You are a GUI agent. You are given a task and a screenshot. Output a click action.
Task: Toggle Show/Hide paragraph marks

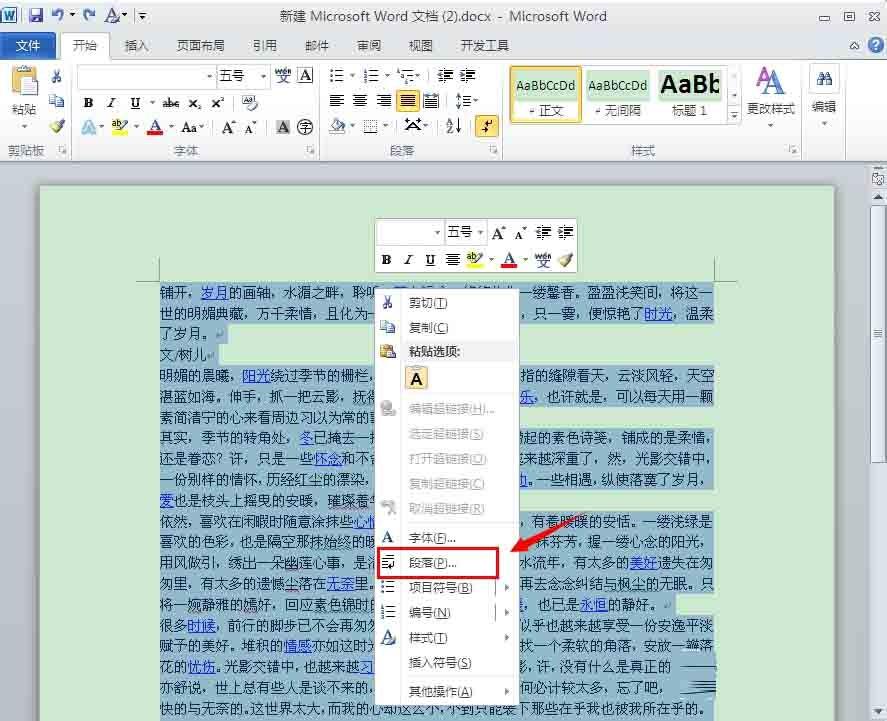pos(486,125)
